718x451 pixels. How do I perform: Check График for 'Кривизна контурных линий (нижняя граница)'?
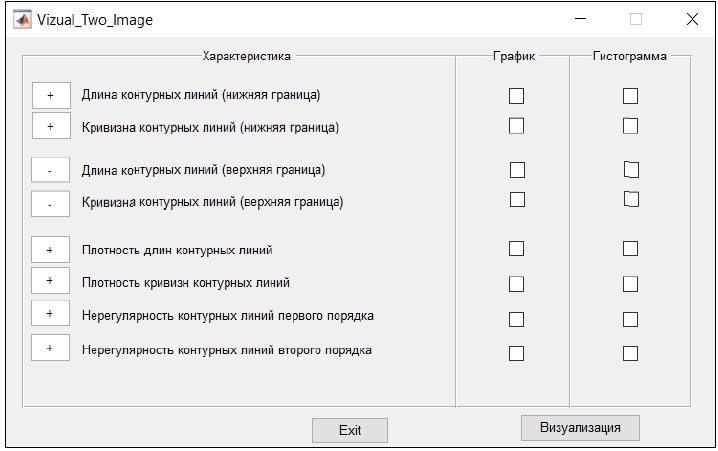click(517, 126)
